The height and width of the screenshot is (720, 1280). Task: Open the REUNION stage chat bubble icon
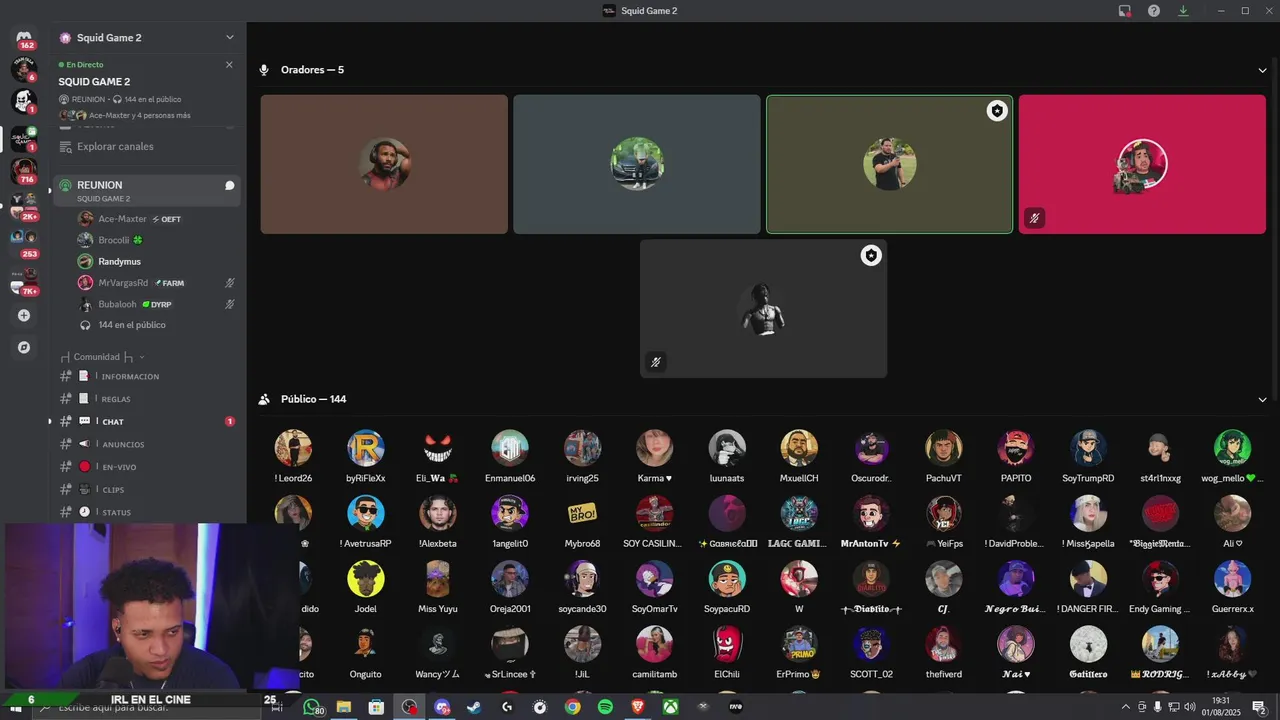tap(229, 185)
